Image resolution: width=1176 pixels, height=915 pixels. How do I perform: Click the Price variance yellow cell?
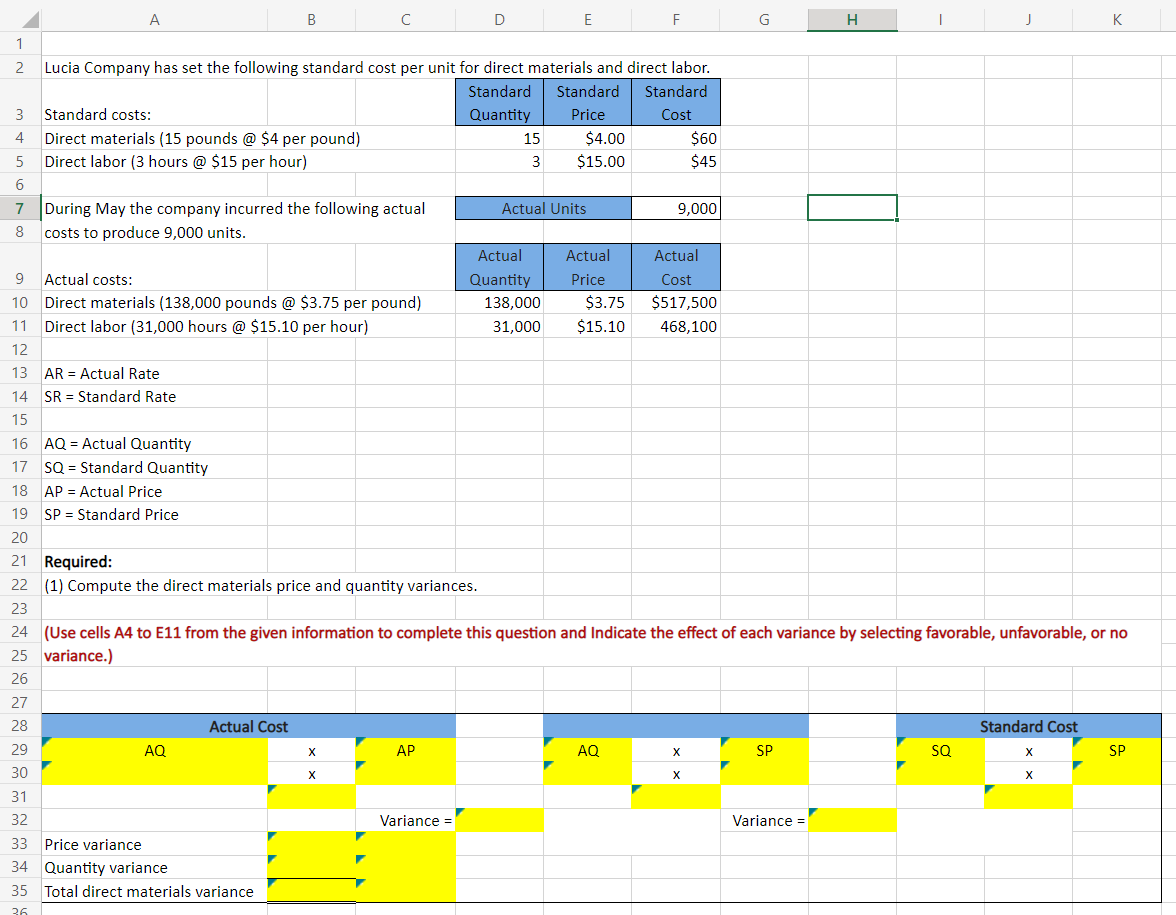(x=311, y=844)
